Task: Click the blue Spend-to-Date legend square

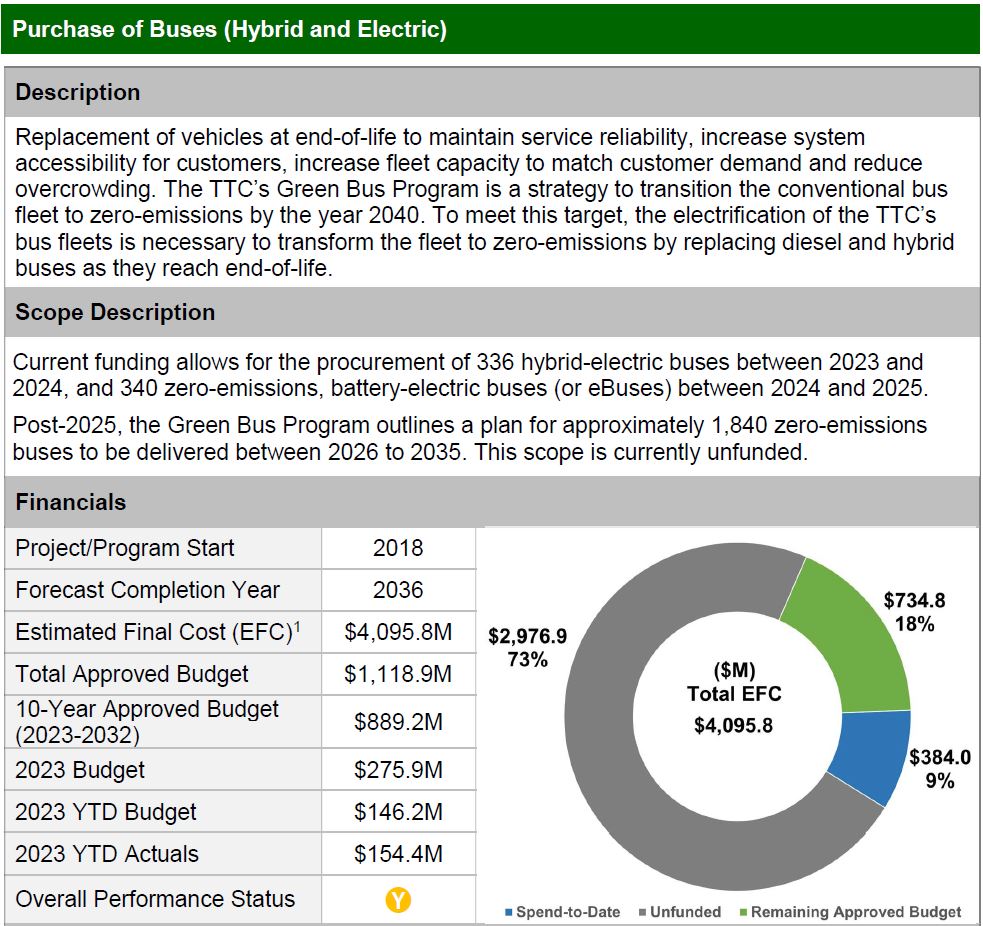Action: 509,912
